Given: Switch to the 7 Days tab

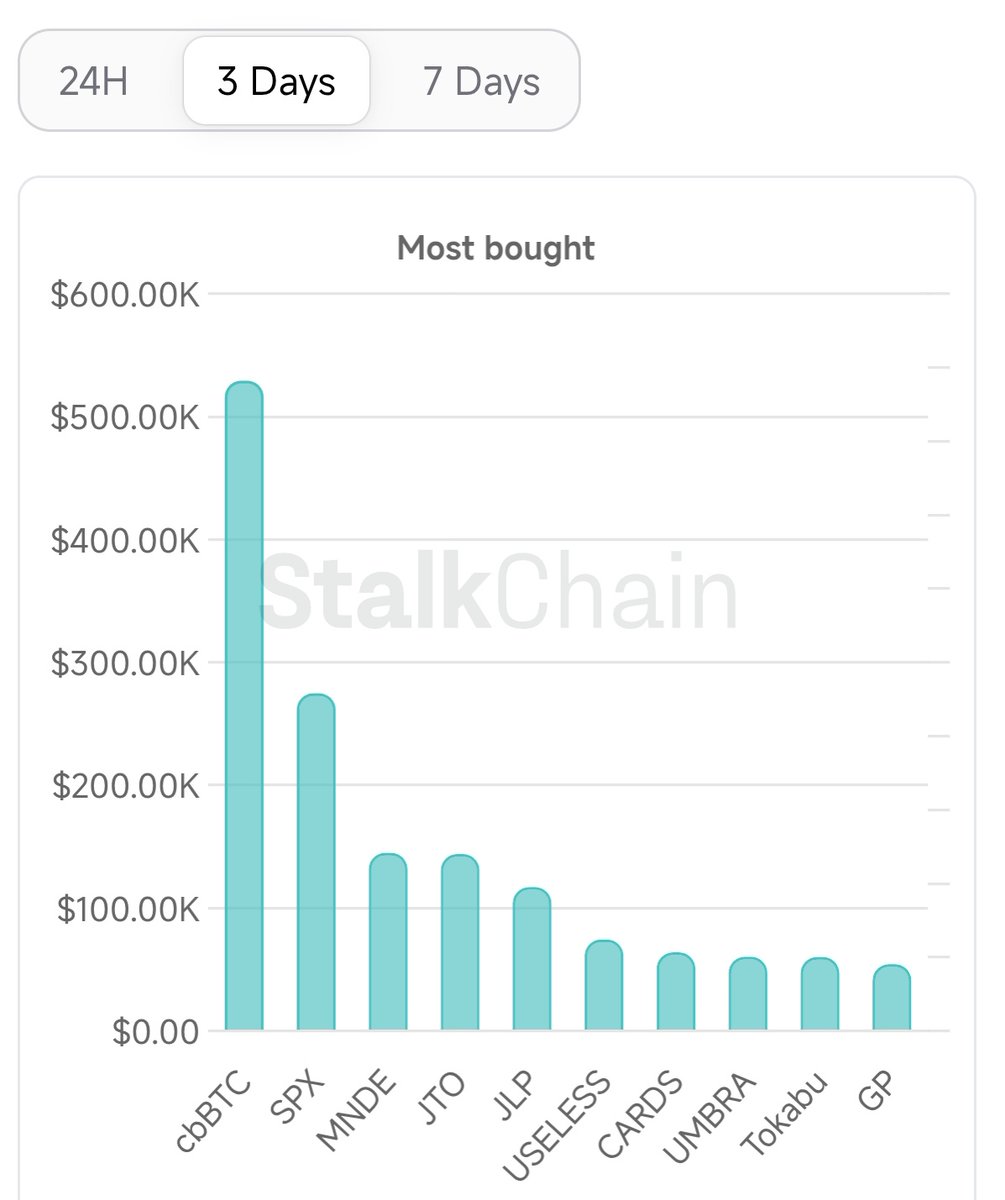Looking at the screenshot, I should [x=481, y=81].
